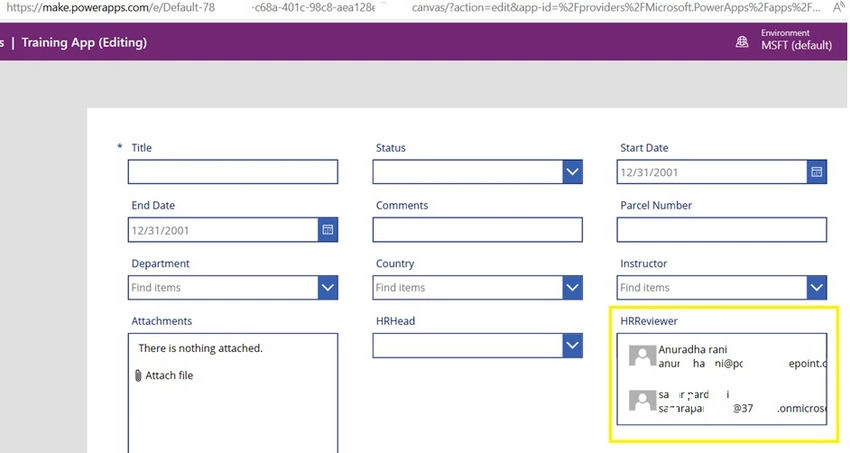Click the Status field label
The image size is (850, 453).
click(x=390, y=147)
